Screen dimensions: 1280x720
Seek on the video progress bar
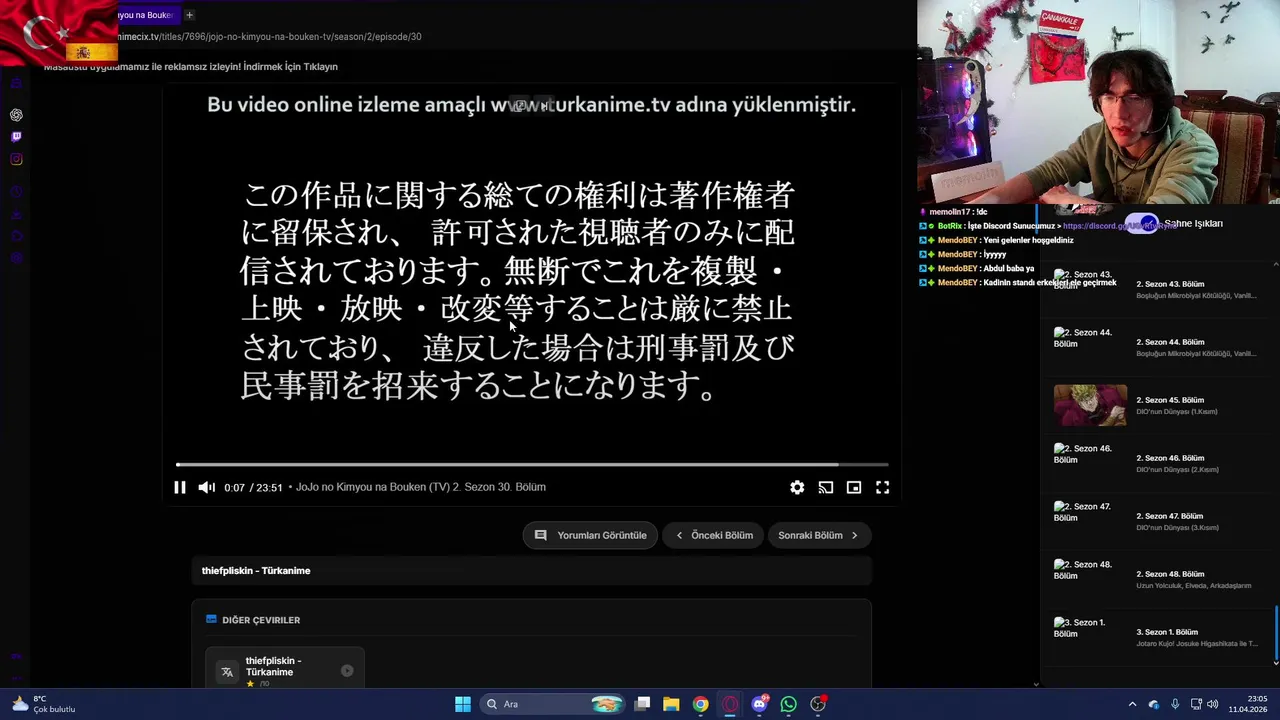coord(532,464)
